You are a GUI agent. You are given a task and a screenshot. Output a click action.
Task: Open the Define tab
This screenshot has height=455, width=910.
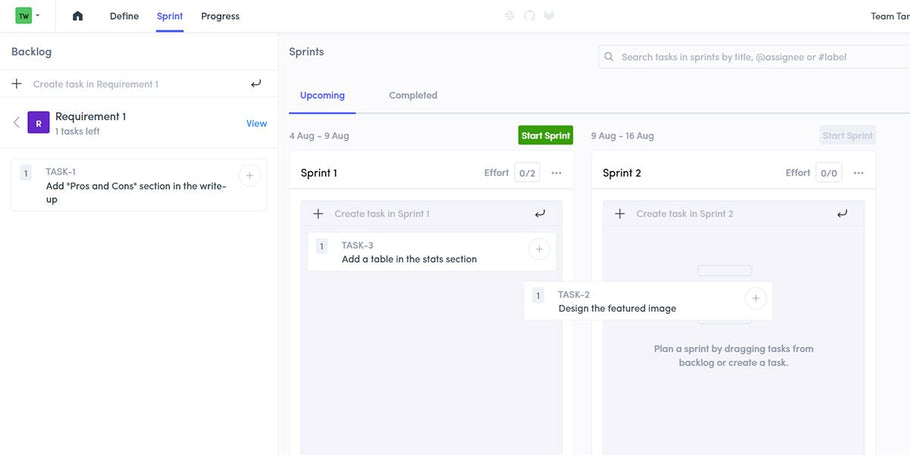click(124, 16)
